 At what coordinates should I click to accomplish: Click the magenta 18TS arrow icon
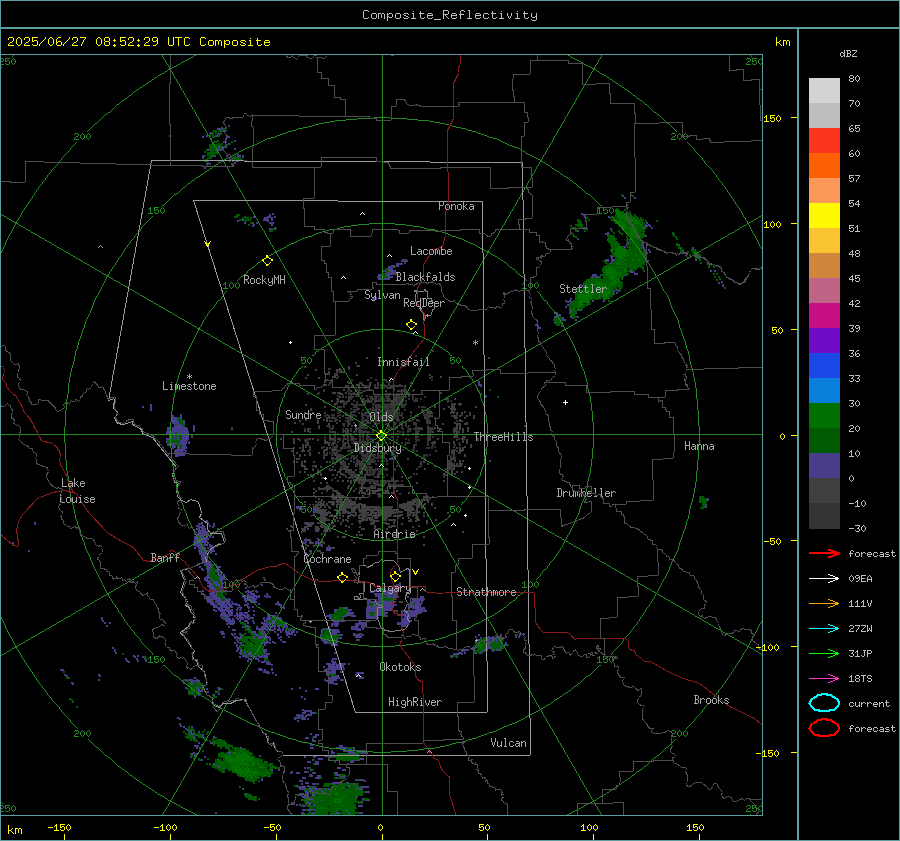824,679
